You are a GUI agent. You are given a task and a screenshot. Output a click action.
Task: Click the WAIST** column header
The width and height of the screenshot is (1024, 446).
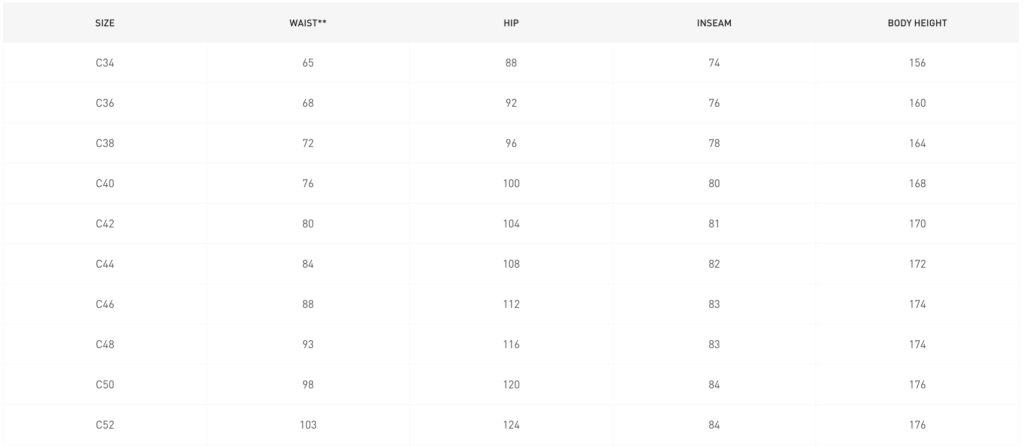[x=308, y=23]
